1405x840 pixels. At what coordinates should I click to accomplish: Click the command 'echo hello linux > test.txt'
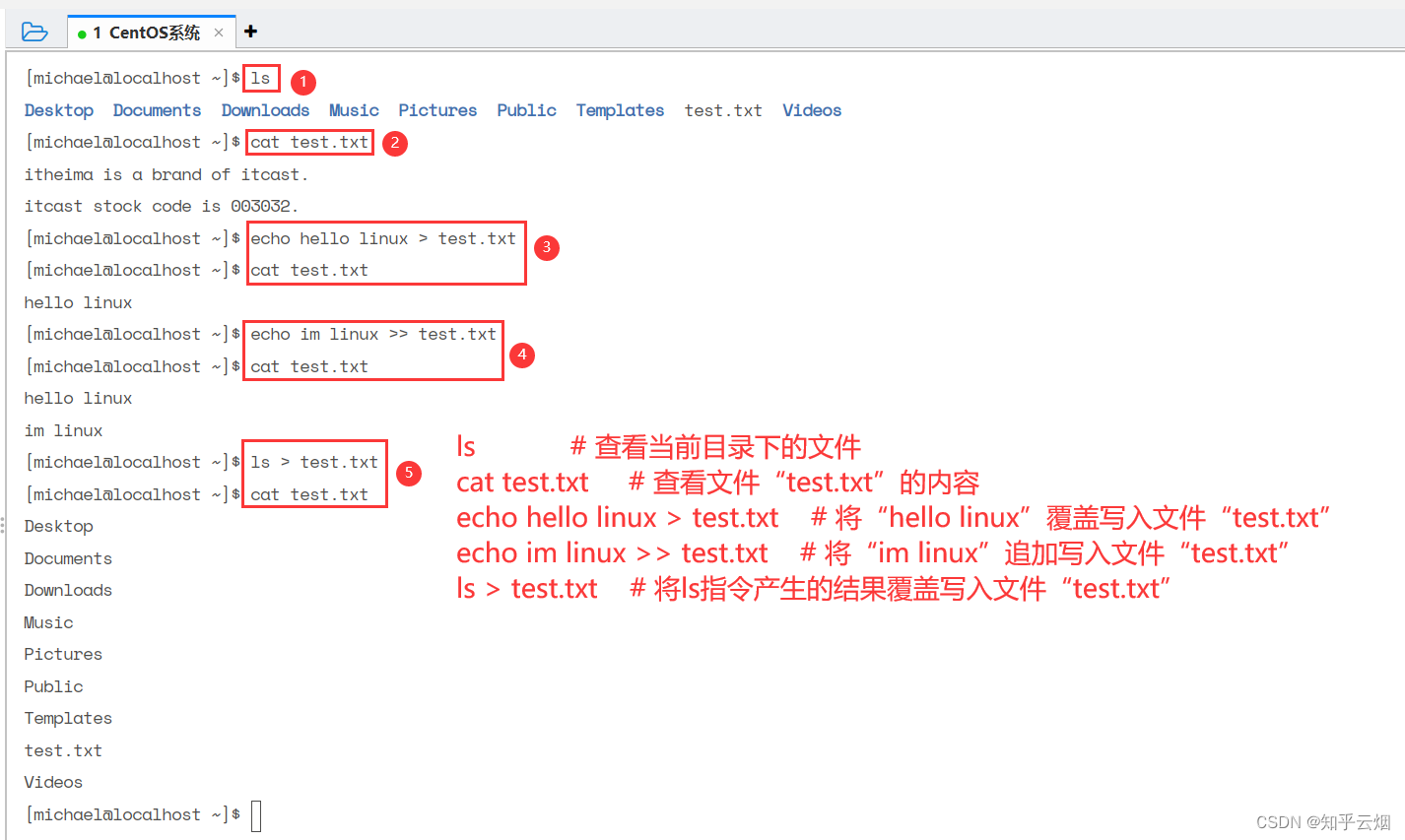(383, 238)
